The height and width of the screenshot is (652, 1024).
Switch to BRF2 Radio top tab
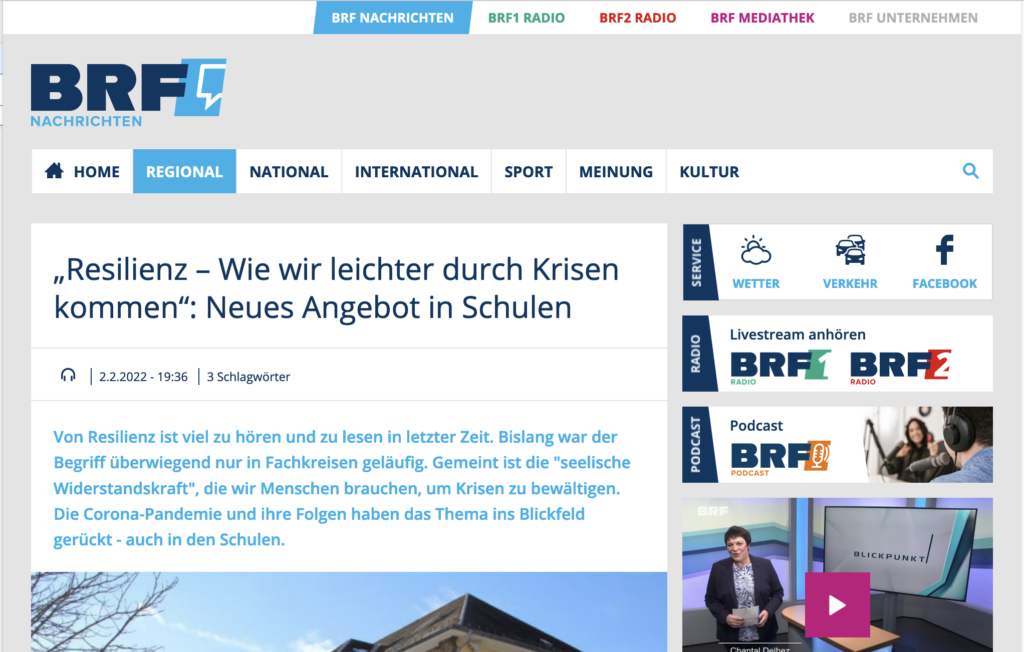coord(637,18)
